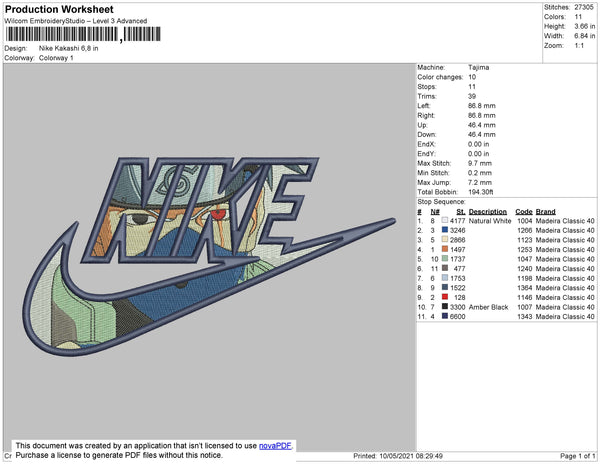This screenshot has height=464, width=600.
Task: Click the navy swatch for stop 11
Action: click(445, 316)
